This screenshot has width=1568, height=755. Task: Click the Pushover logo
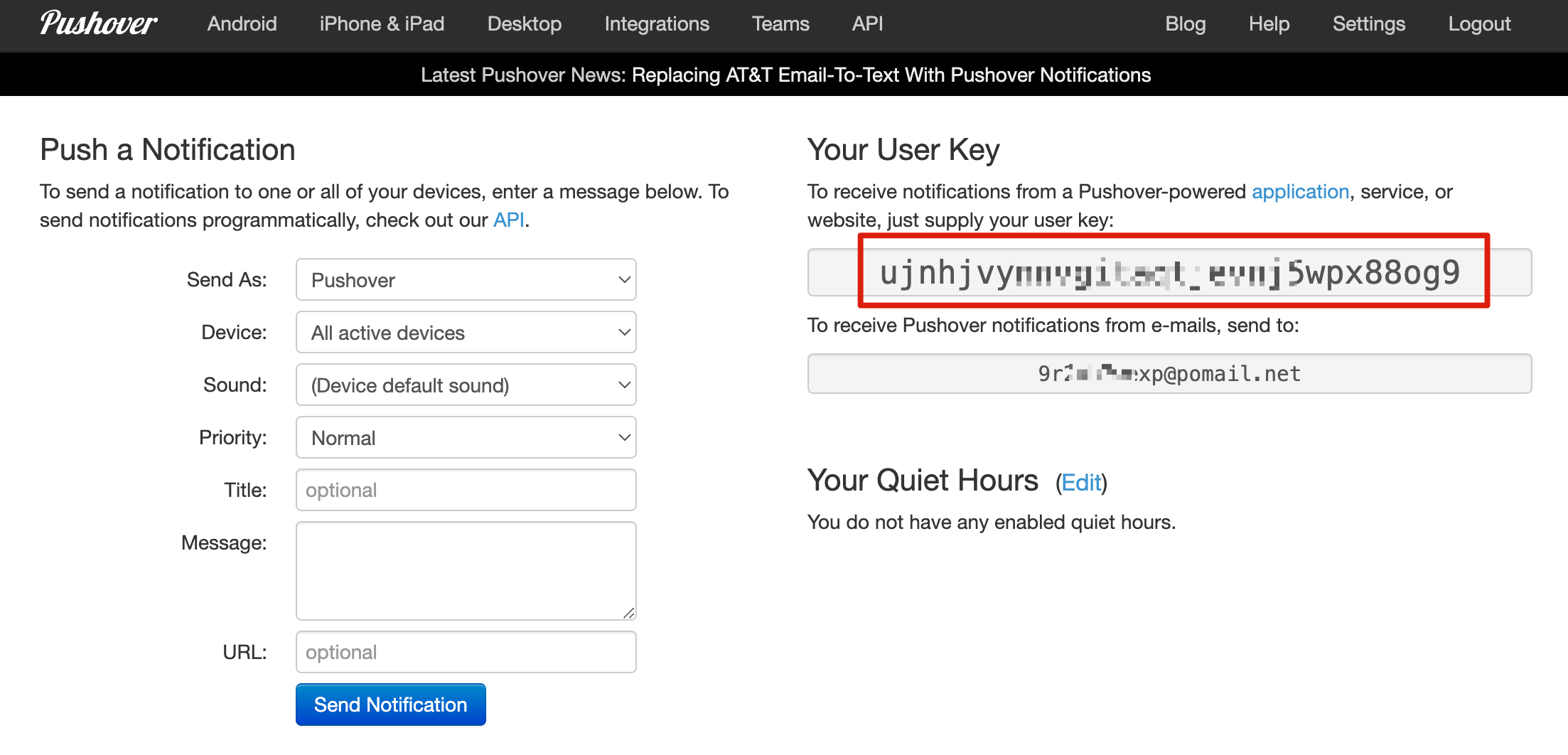(98, 23)
